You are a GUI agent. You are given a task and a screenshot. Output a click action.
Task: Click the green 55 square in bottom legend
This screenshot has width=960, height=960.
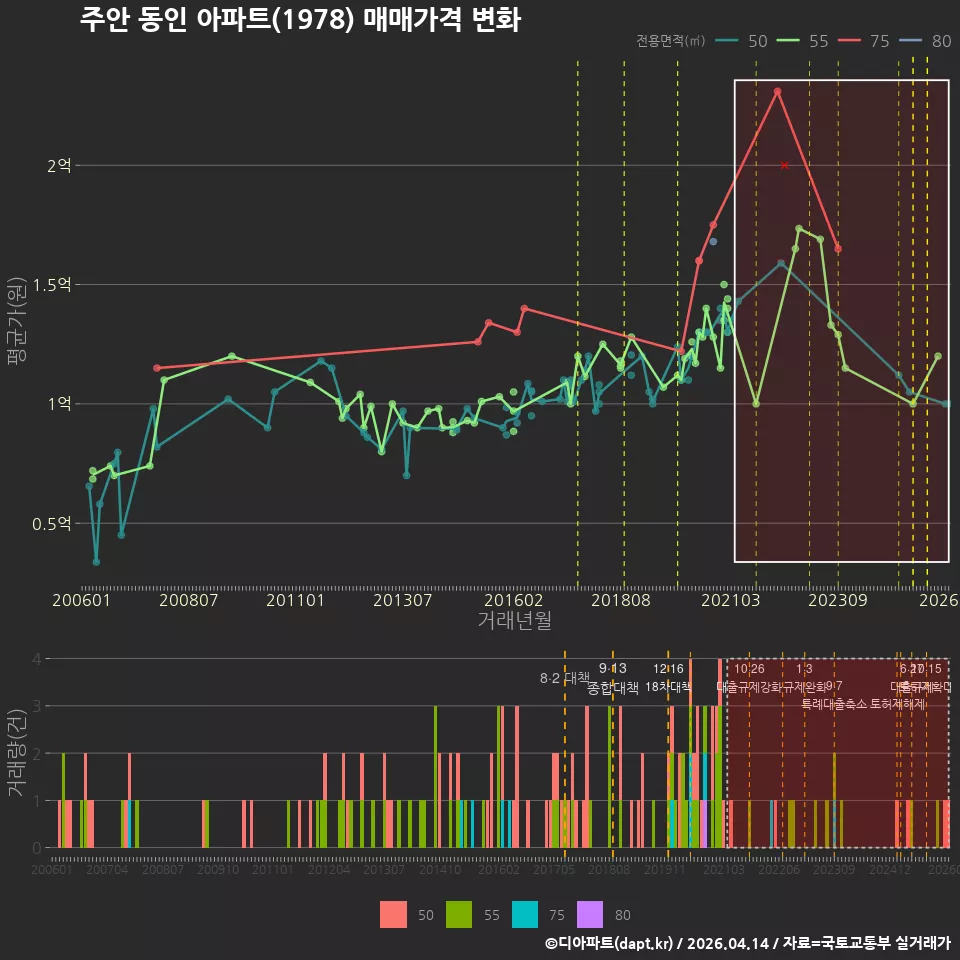coord(459,915)
